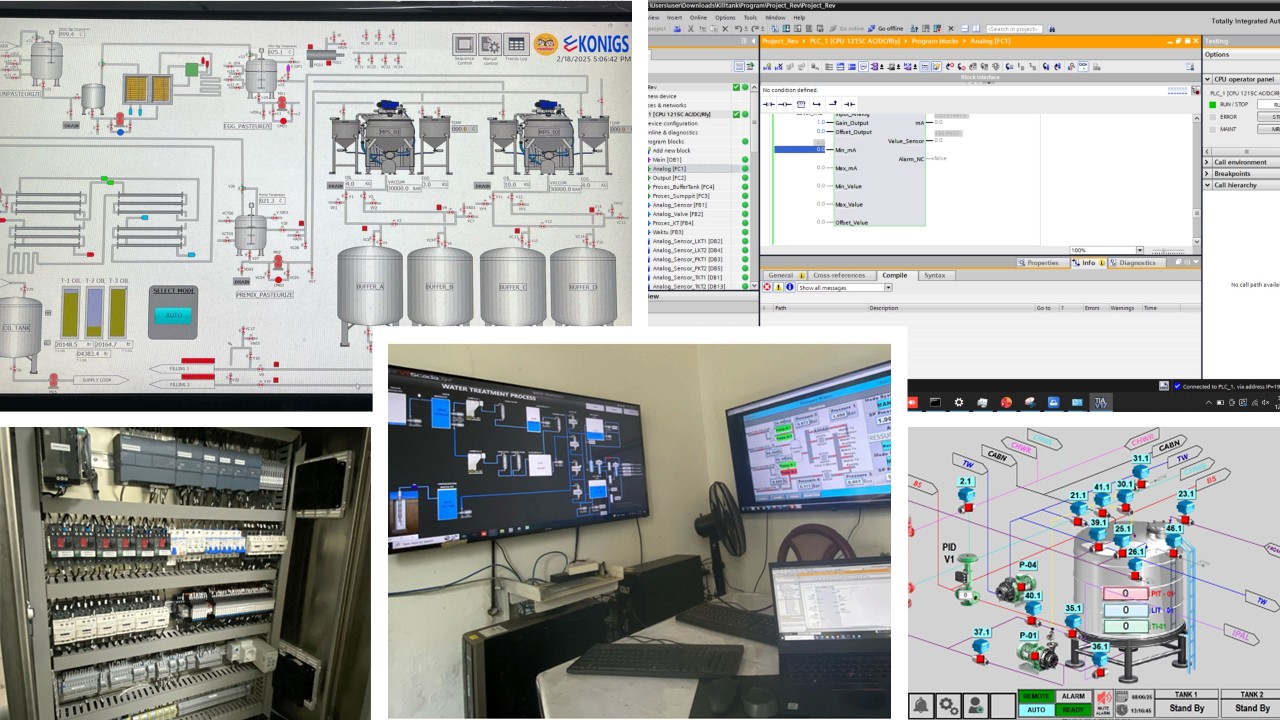Open Sequence Control screen in Konigs HMI
The width and height of the screenshot is (1280, 720).
(464, 45)
